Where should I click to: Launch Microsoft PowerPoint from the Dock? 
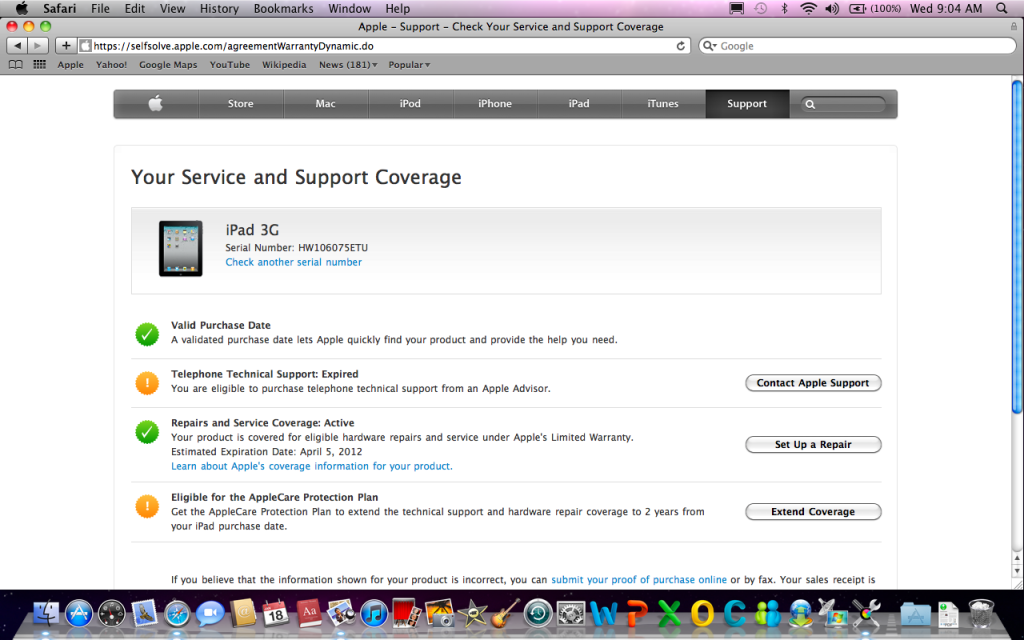637,614
